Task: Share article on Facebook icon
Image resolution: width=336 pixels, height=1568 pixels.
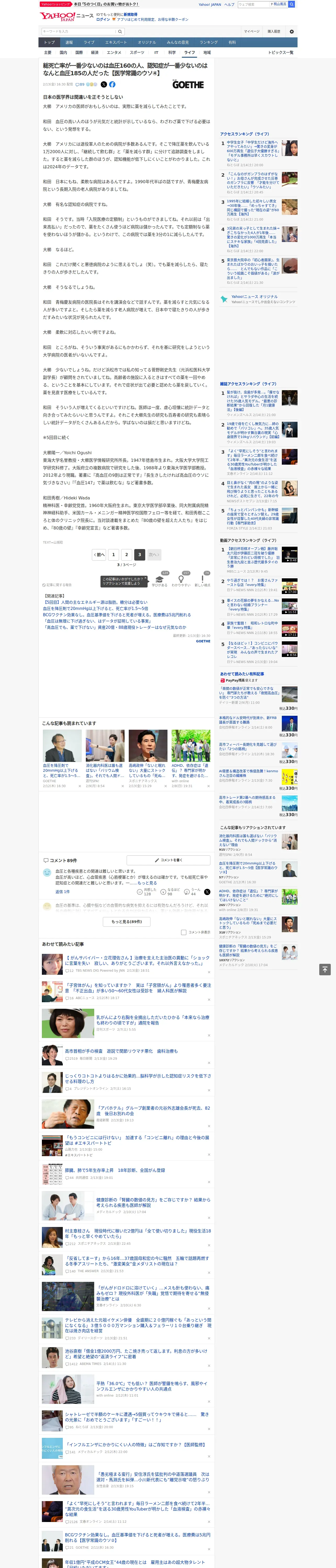Action: 112,85
